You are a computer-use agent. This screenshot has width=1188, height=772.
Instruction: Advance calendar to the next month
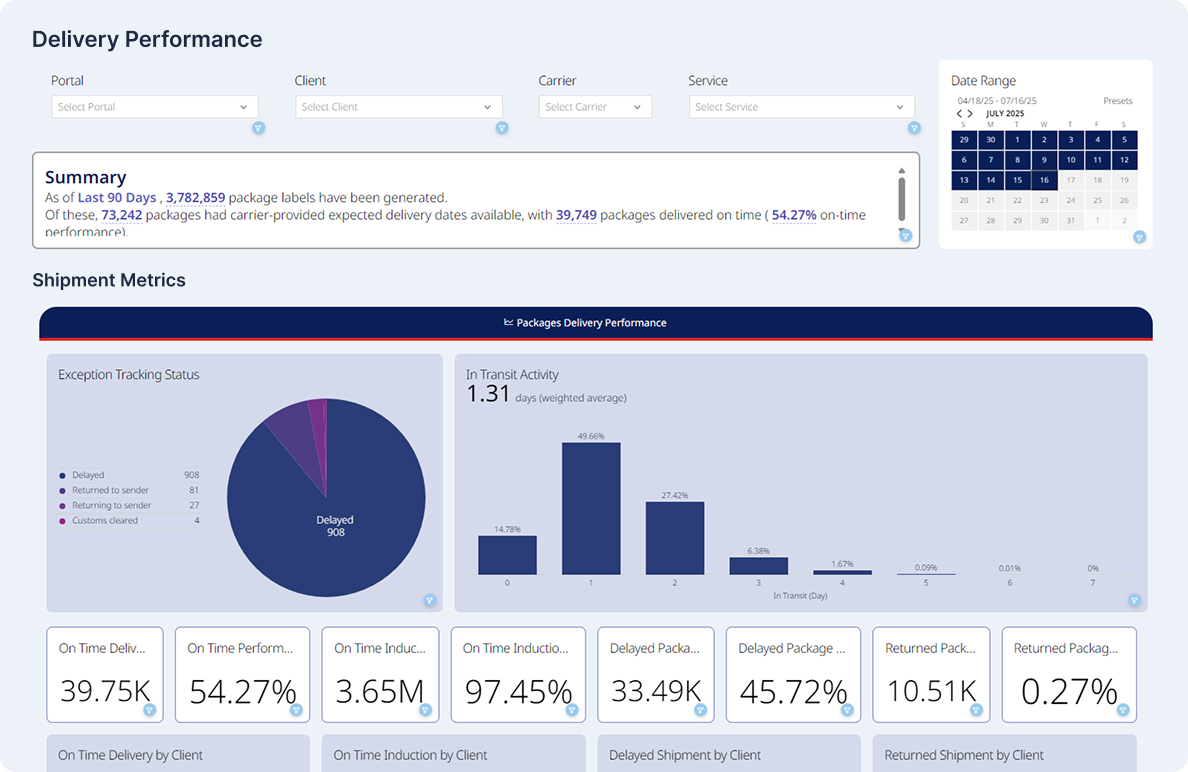click(x=970, y=114)
